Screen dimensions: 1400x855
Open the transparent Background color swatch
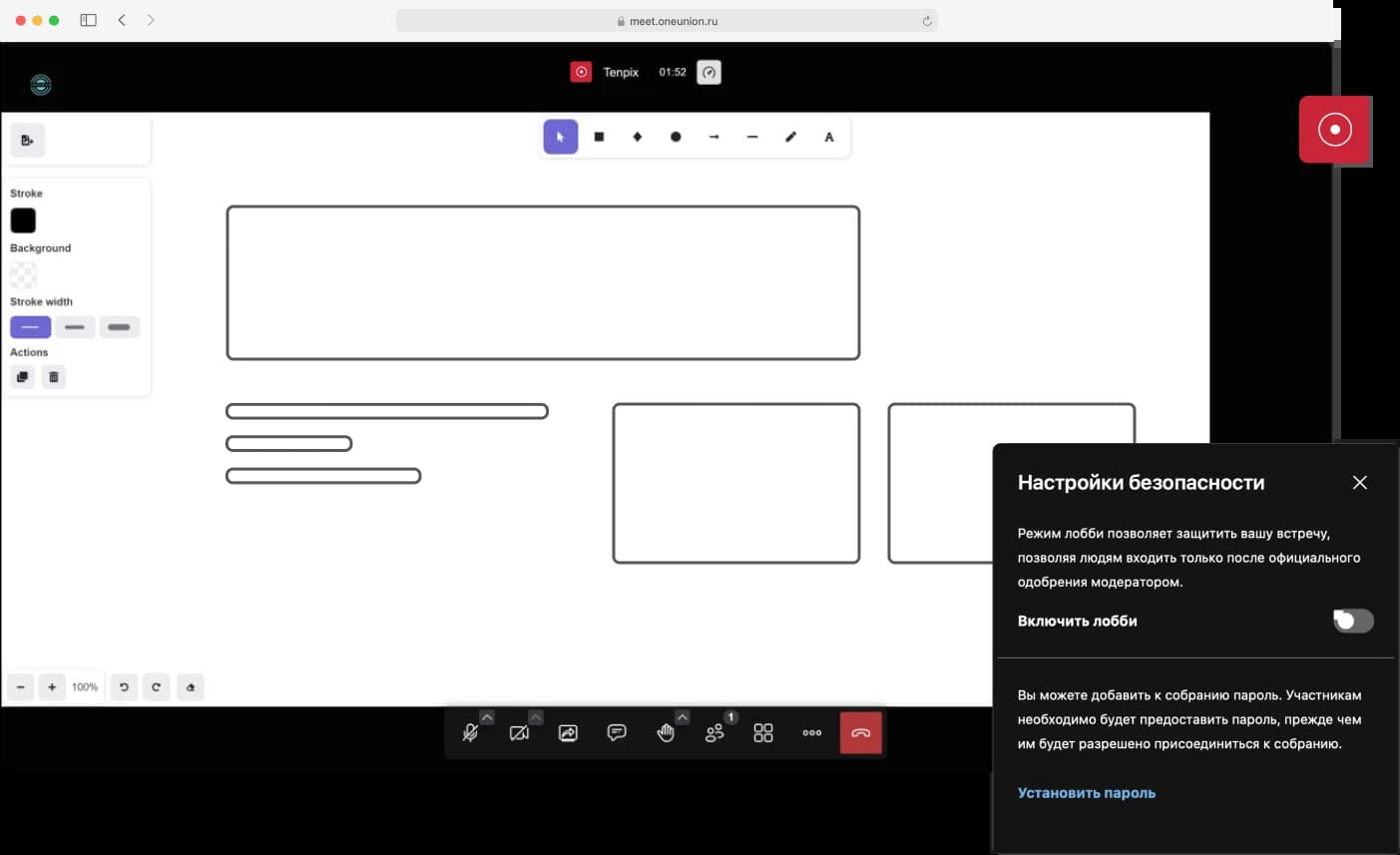click(23, 274)
